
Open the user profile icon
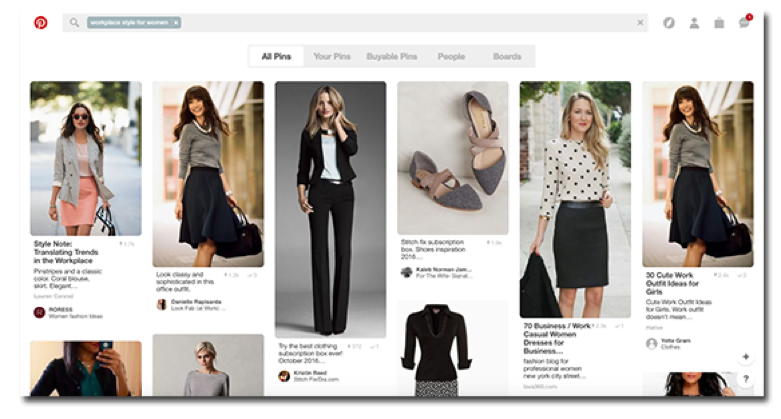pyautogui.click(x=694, y=22)
